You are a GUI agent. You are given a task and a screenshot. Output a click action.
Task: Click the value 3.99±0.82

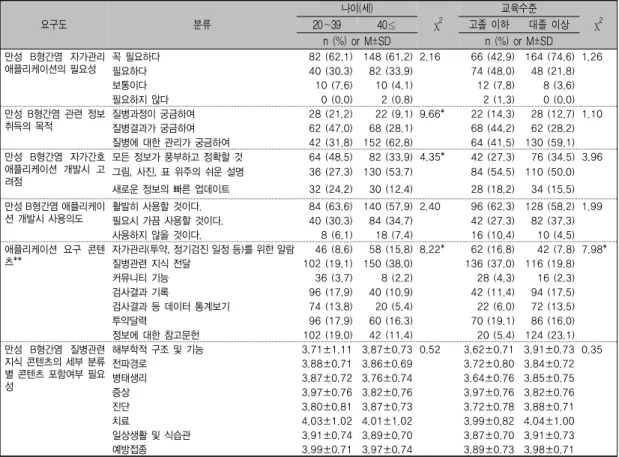click(x=489, y=421)
